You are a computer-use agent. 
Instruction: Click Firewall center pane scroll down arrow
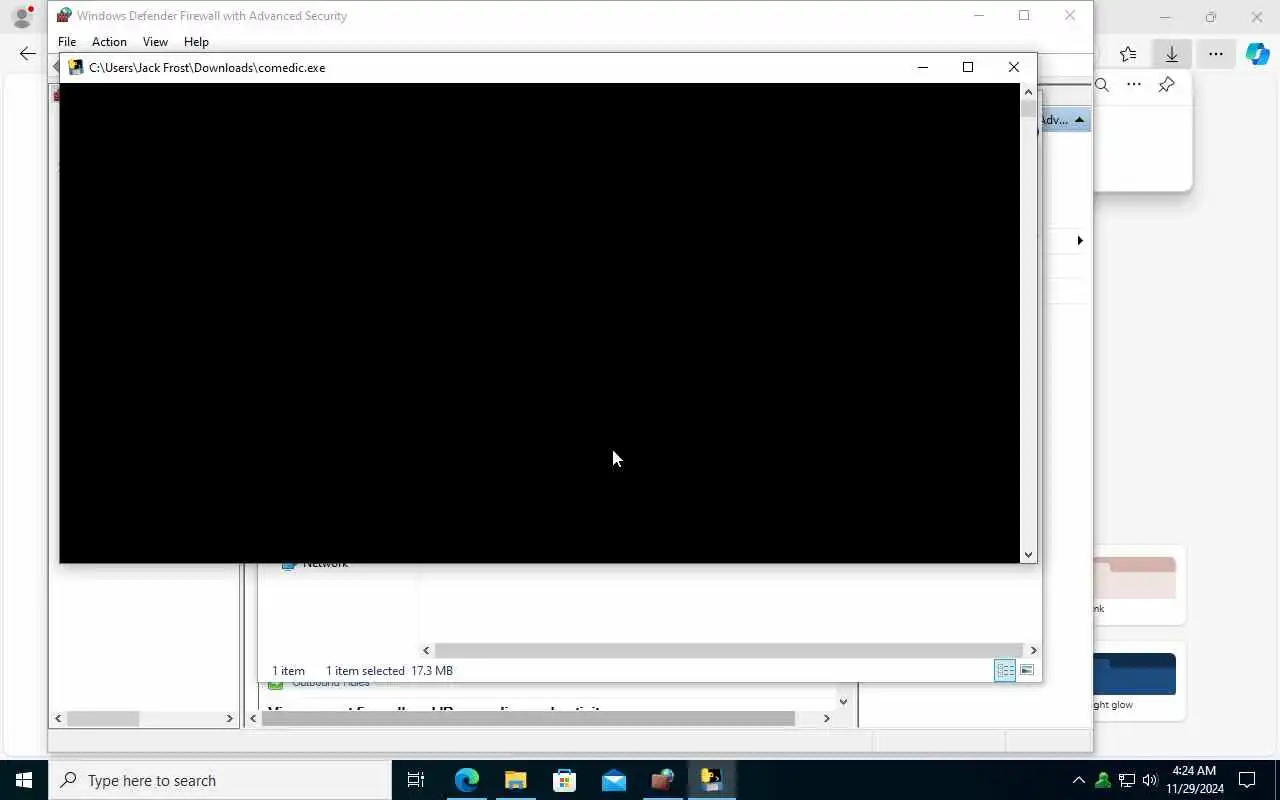tap(843, 702)
